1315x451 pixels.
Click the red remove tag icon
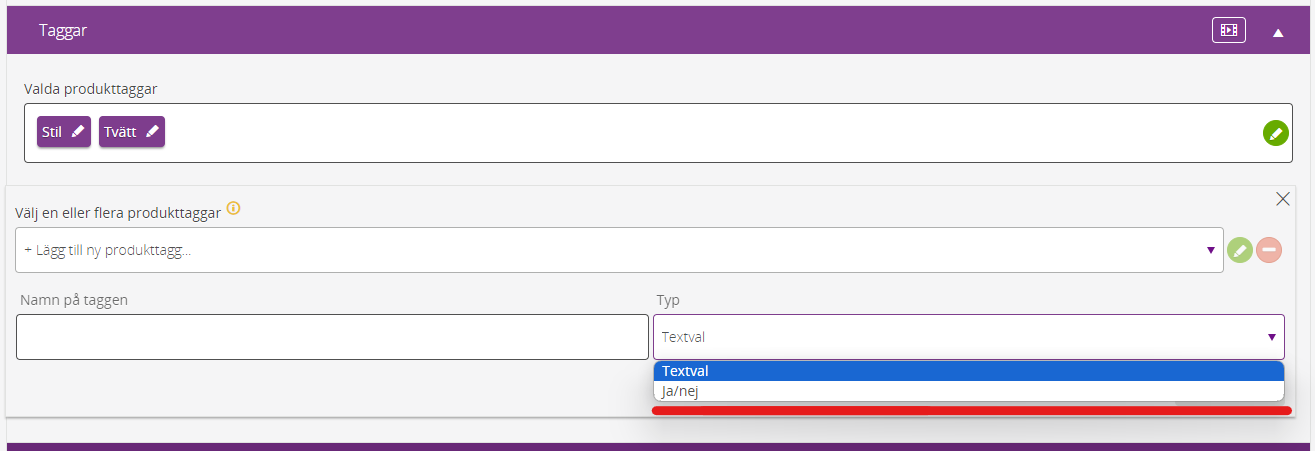tap(1269, 250)
